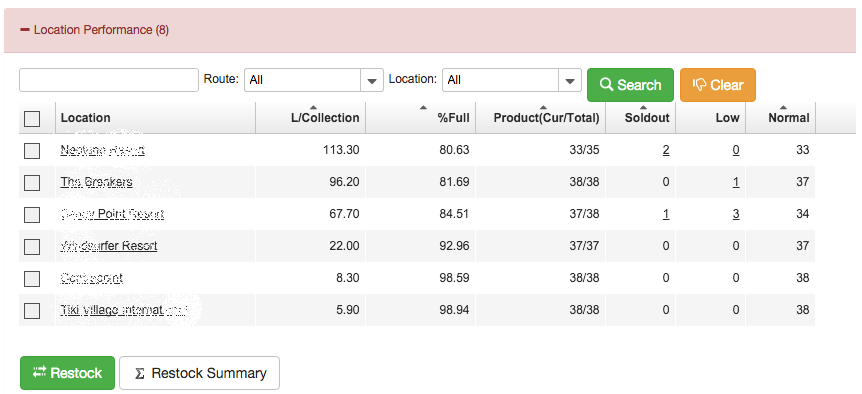Sort by Product(Cur/Total) column arrow
Image resolution: width=862 pixels, height=394 pixels.
tap(543, 107)
